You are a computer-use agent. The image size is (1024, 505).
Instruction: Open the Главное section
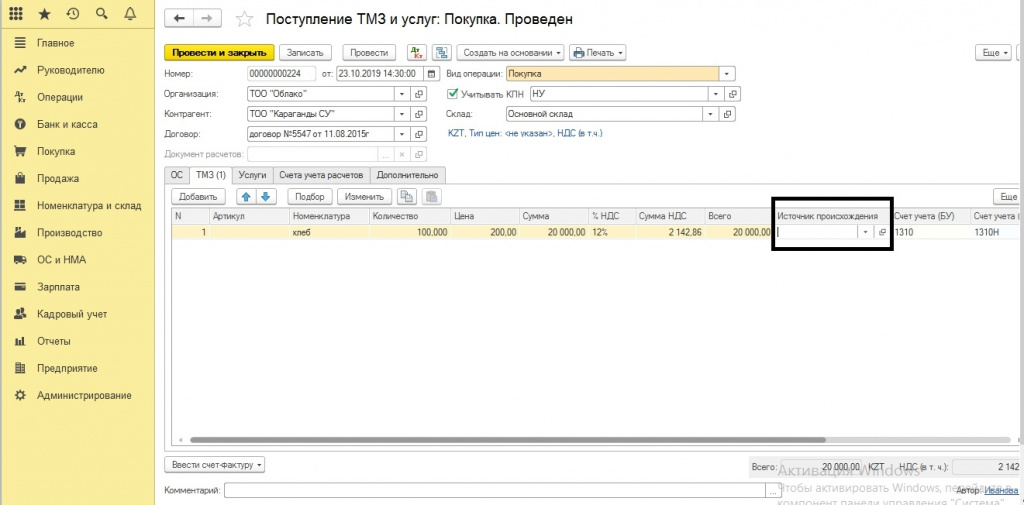[56, 43]
